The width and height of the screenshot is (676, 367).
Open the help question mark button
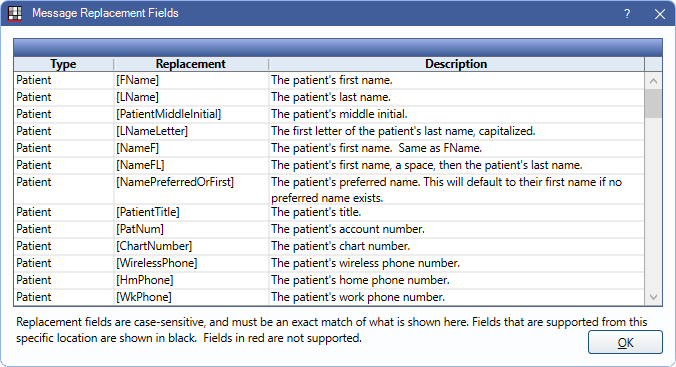click(x=627, y=13)
